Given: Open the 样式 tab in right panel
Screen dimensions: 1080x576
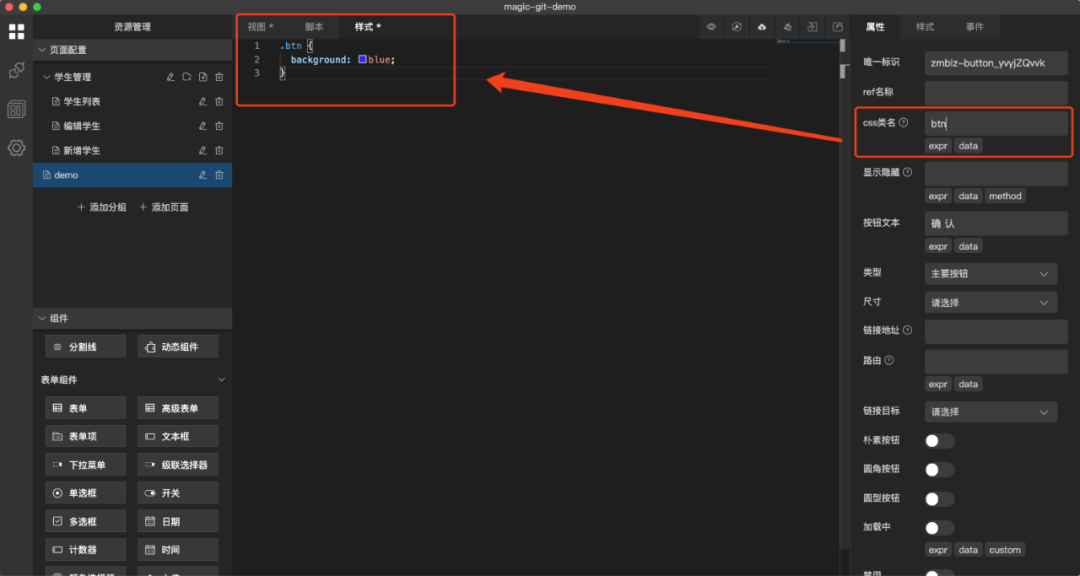Looking at the screenshot, I should pos(925,27).
